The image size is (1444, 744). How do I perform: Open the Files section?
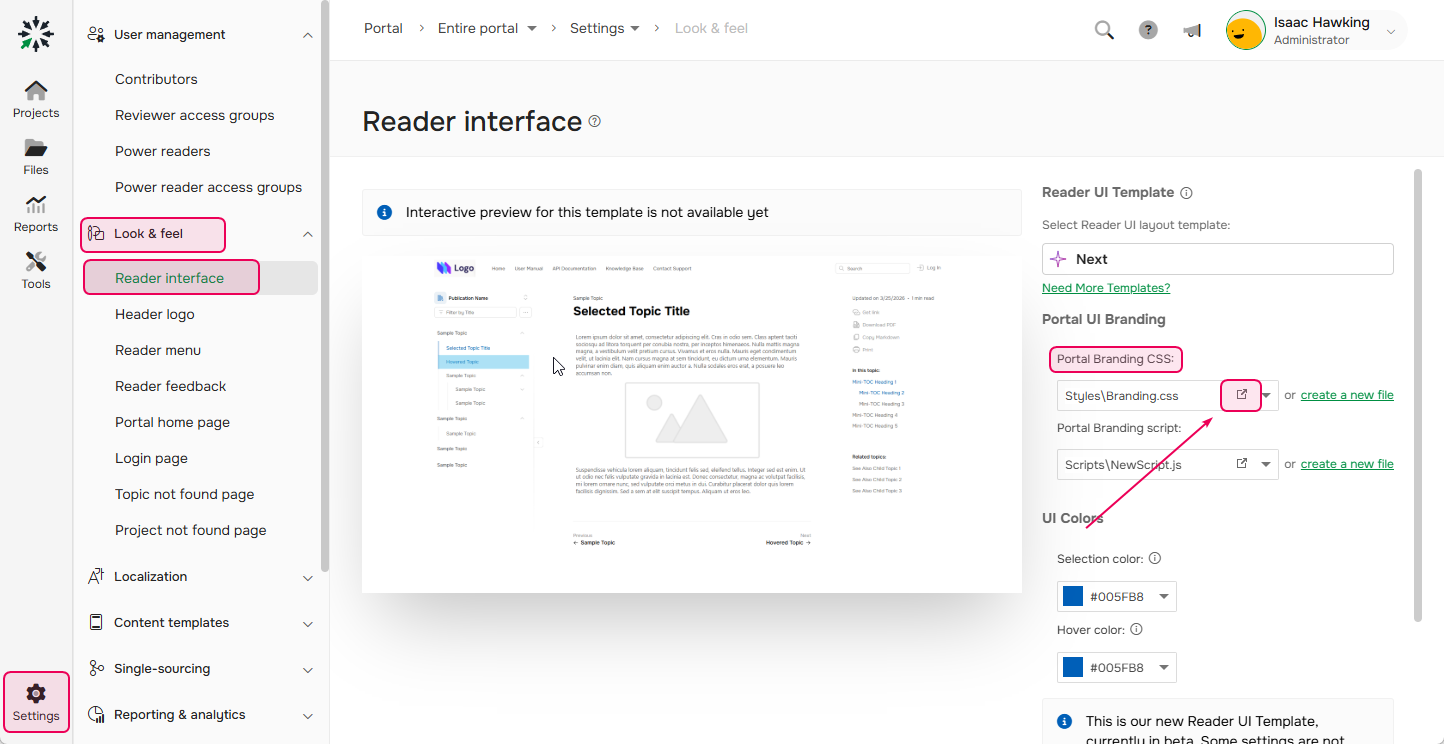[36, 157]
